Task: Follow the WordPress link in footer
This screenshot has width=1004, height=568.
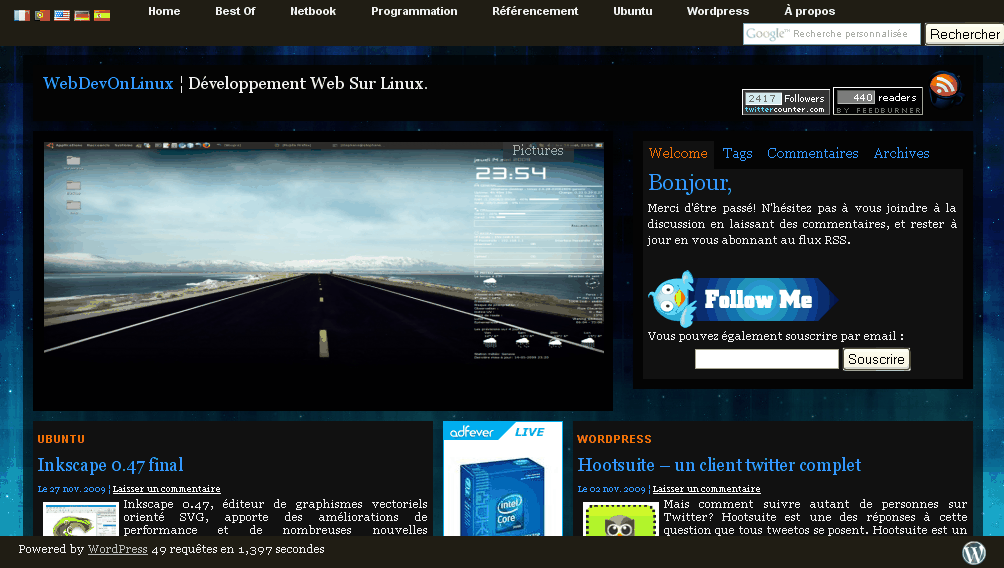Action: click(x=118, y=549)
